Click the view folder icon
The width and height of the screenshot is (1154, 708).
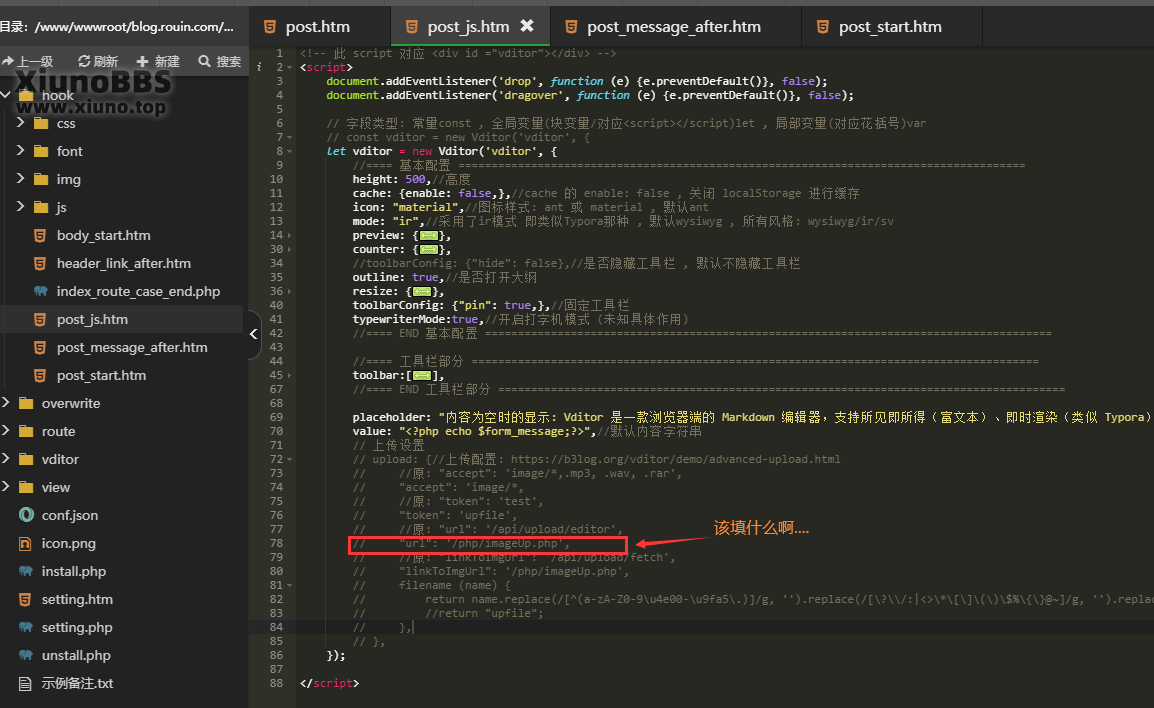click(x=26, y=487)
